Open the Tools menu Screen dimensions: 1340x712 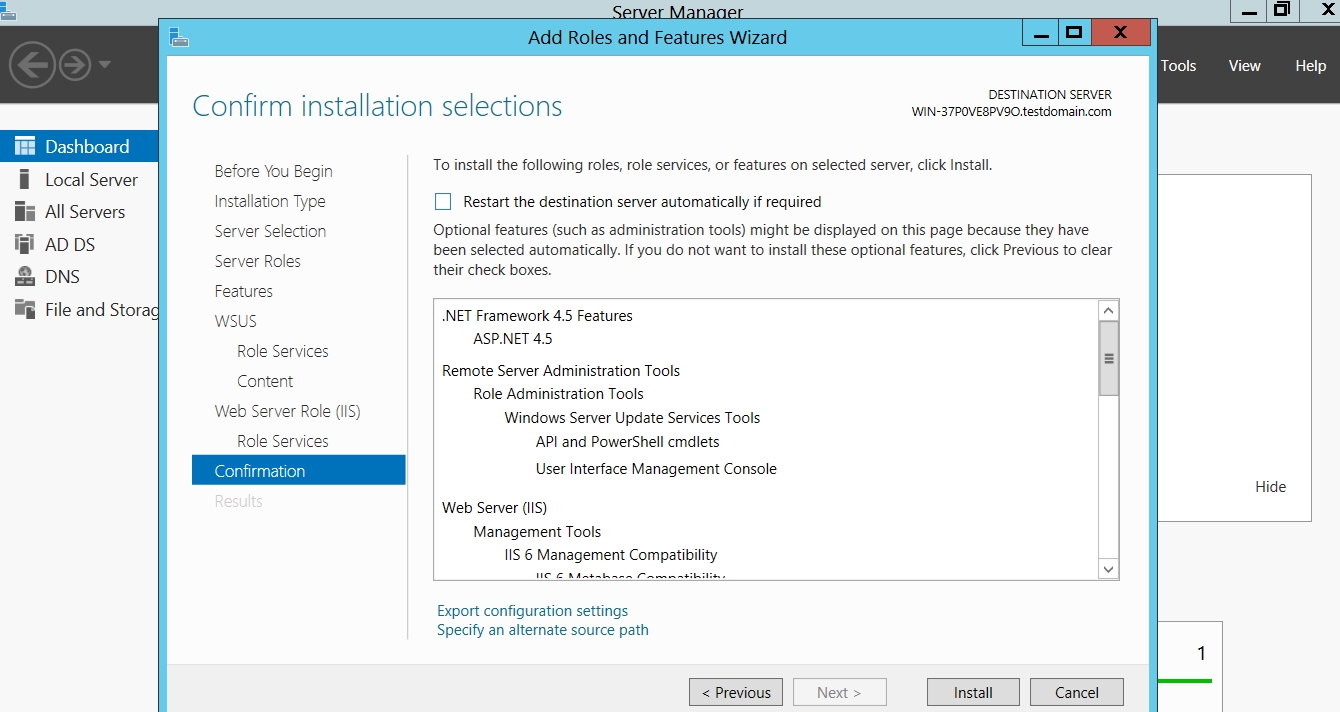click(1178, 66)
